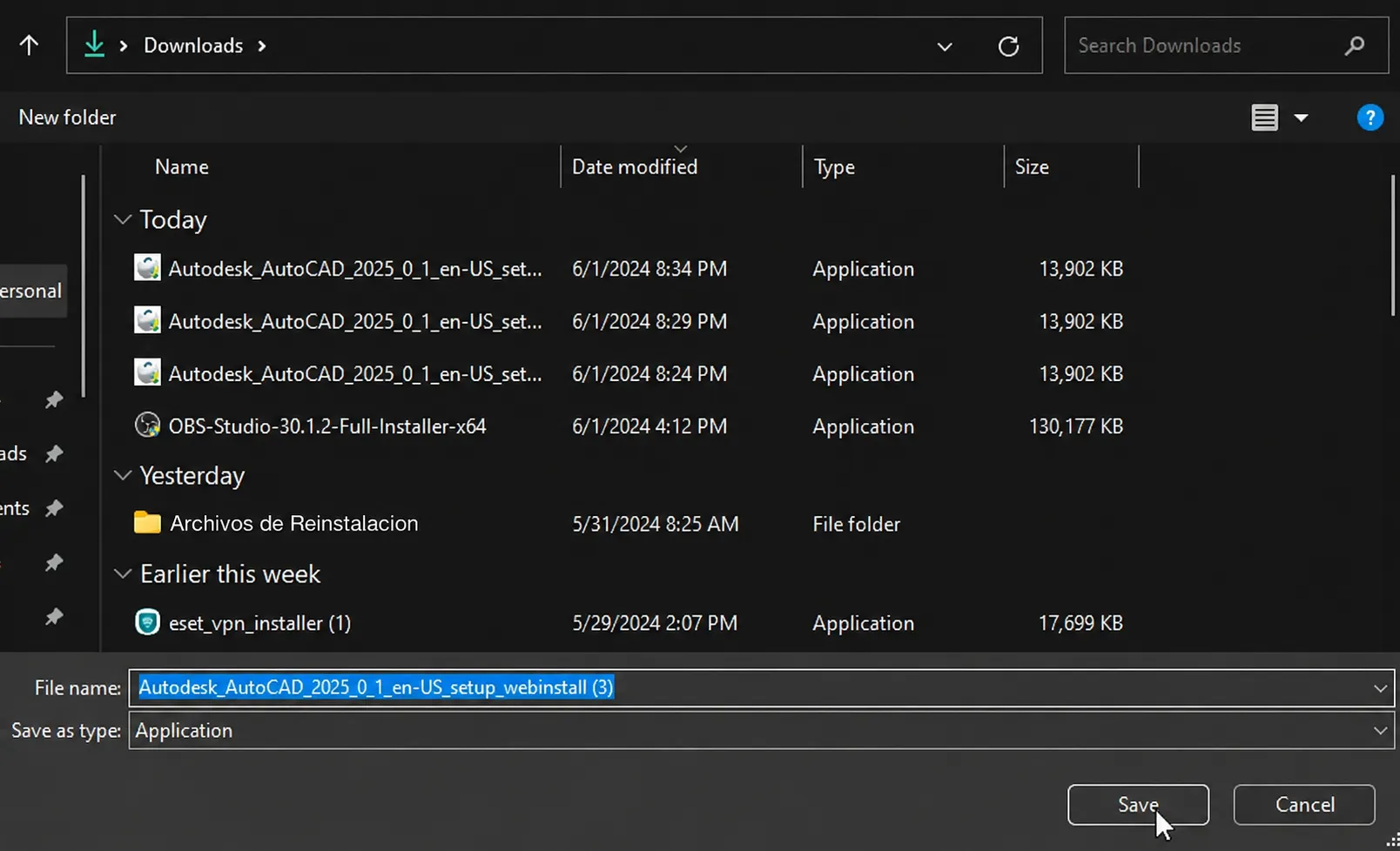Click the file list vertical scrollbar
1400x851 pixels.
(1394, 245)
